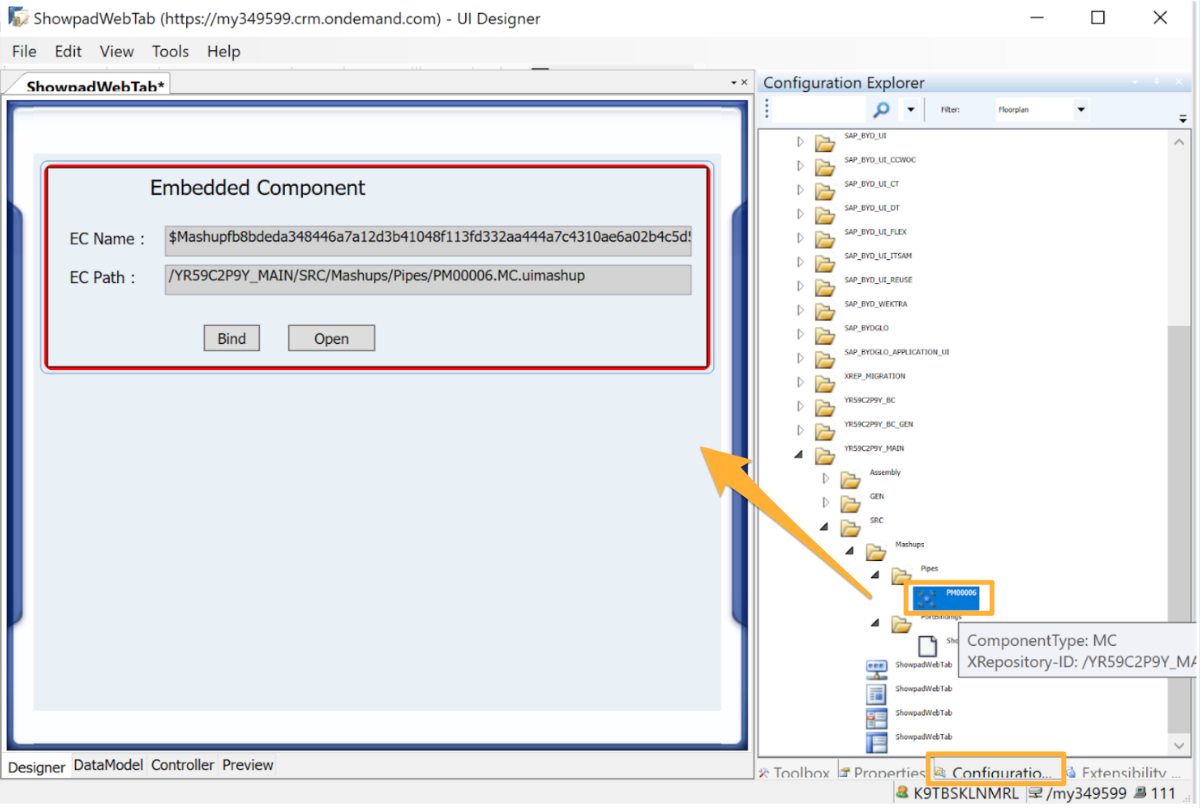Click the SAP_BYDGLO folder icon

coord(824,334)
